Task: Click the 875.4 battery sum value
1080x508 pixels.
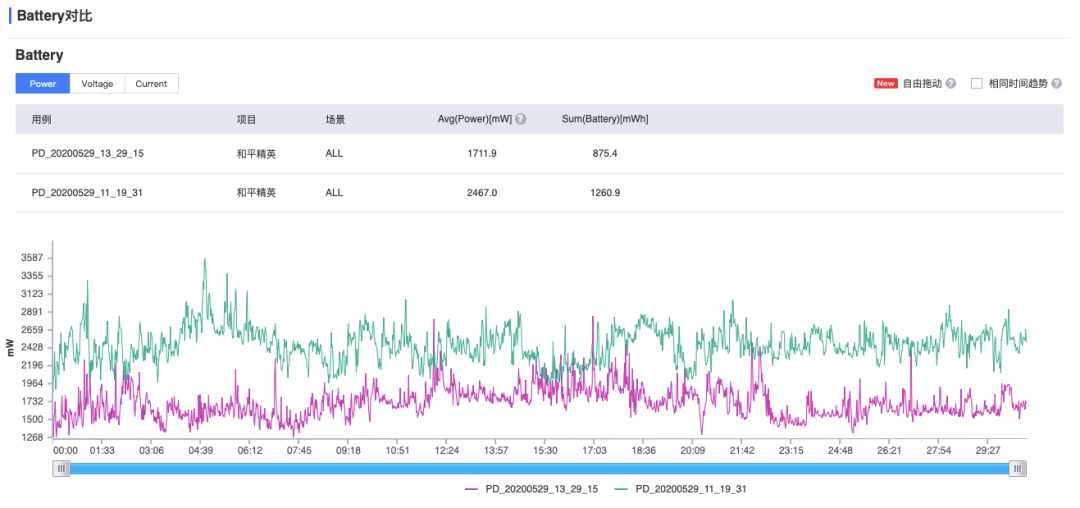Action: [x=605, y=154]
